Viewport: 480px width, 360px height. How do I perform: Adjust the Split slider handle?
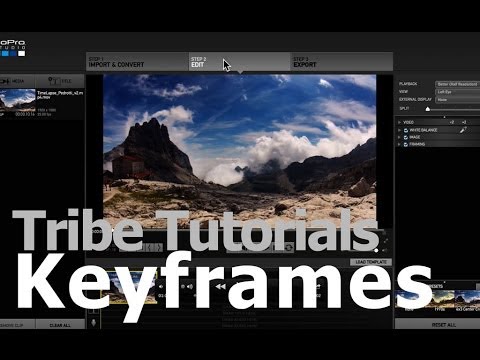coord(428,109)
